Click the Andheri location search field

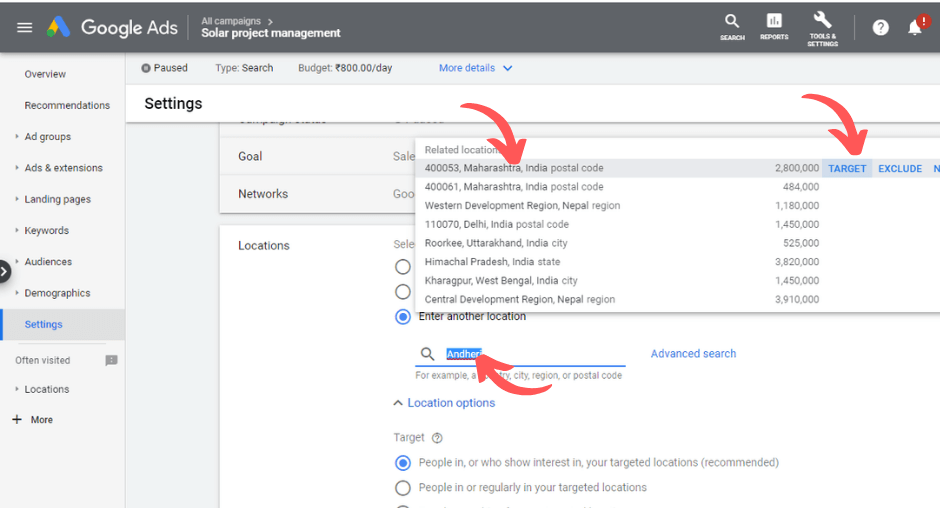click(x=520, y=354)
